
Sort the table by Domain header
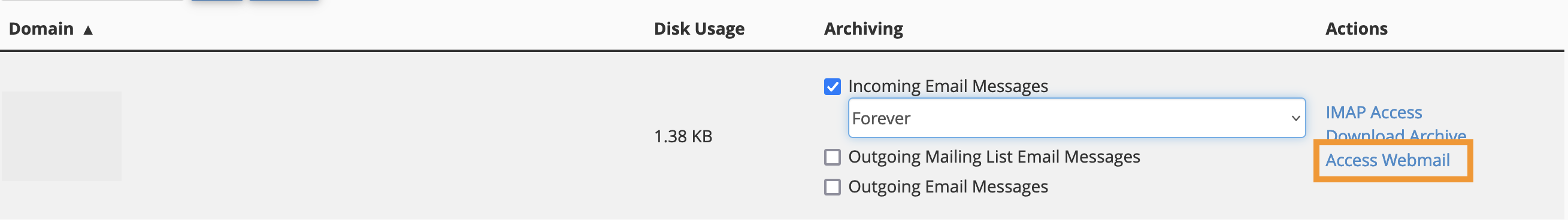tap(41, 29)
